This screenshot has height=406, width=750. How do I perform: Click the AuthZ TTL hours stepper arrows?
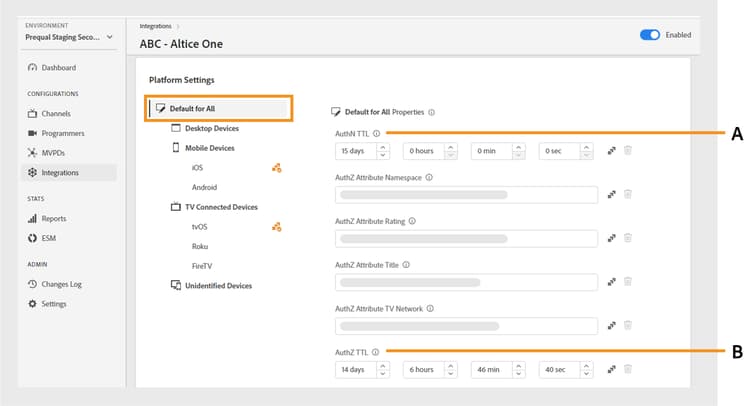click(451, 369)
